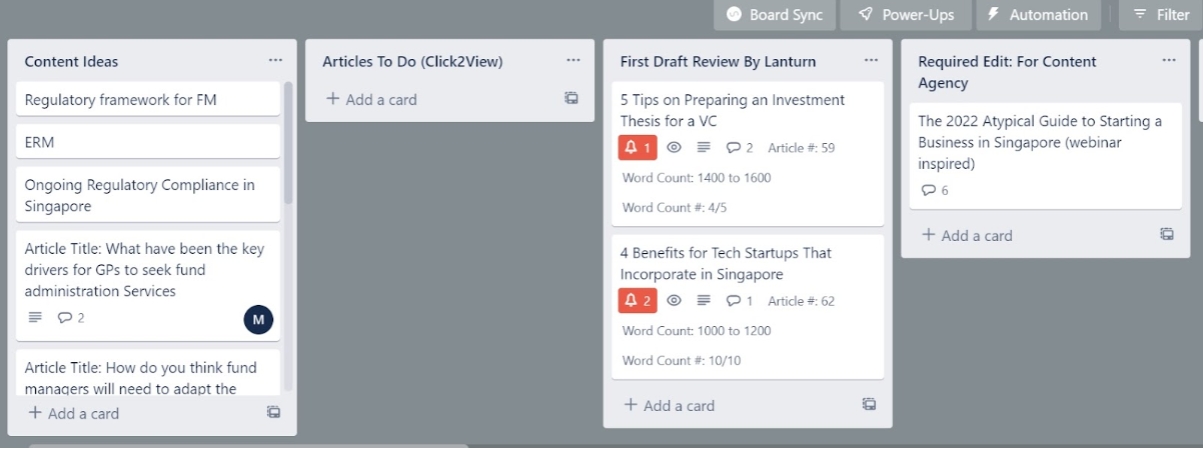Click watch eye icon on Article 59 card

click(x=674, y=148)
